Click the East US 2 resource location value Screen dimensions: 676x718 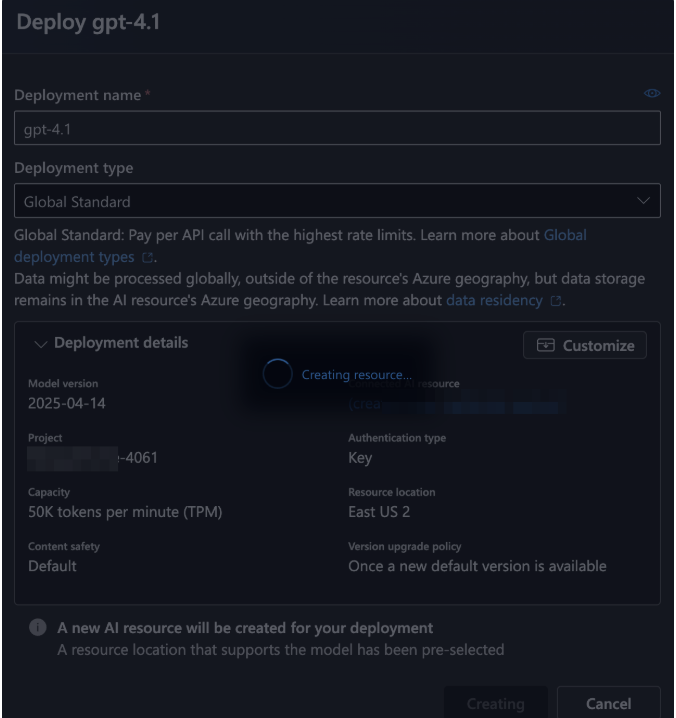click(x=379, y=512)
